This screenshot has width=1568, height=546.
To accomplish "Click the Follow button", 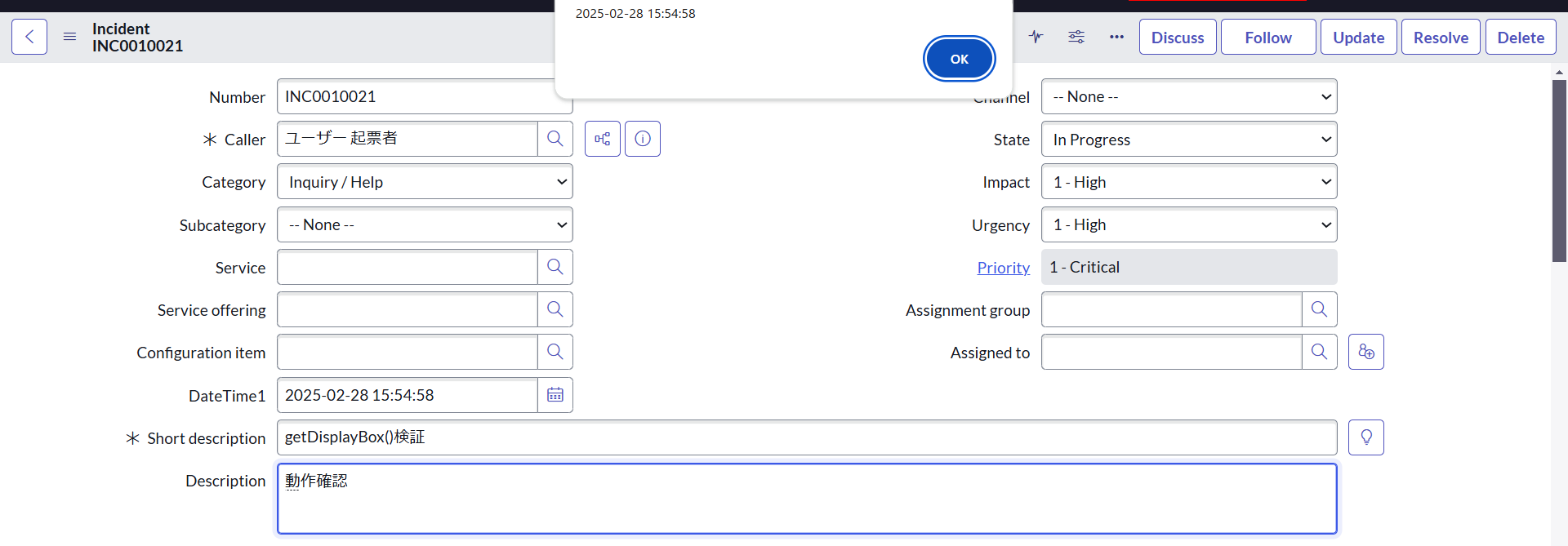I will click(1268, 38).
